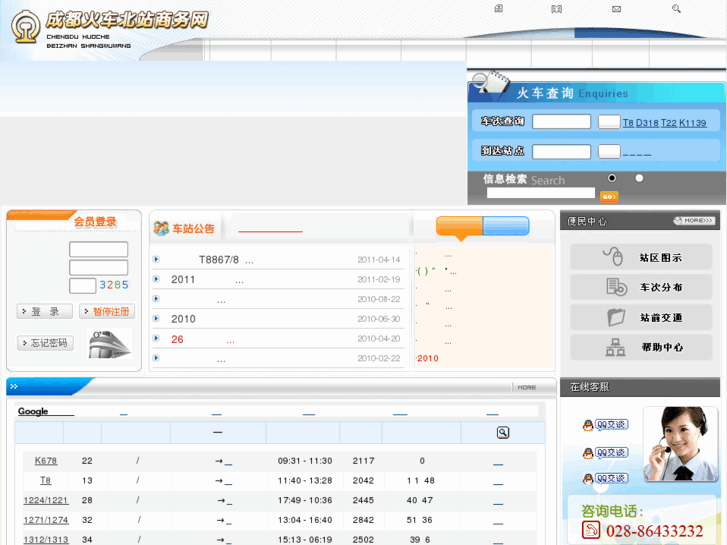
Task: Open the 车次分布 menu item
Action: [641, 287]
